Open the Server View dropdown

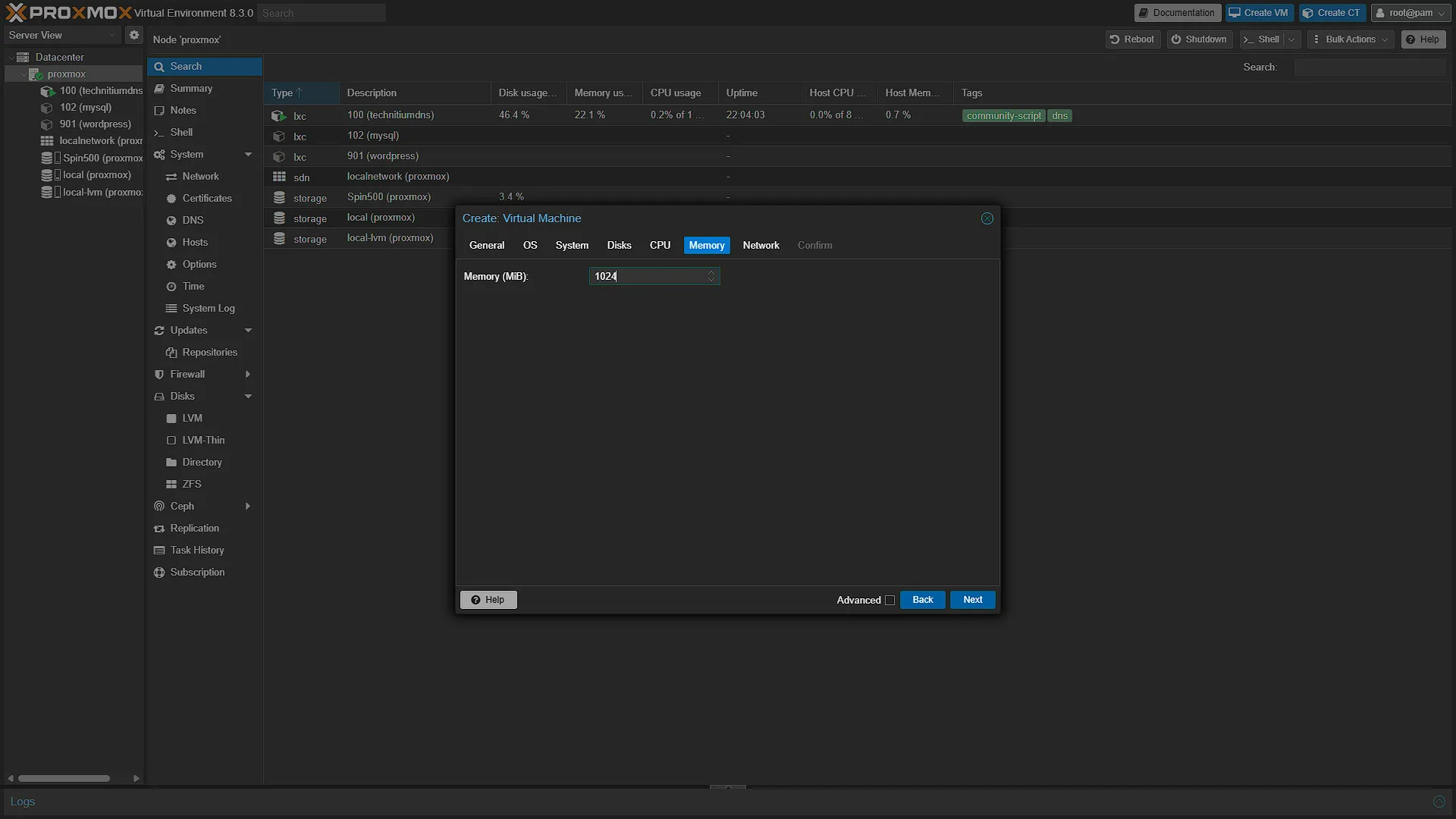pos(62,35)
